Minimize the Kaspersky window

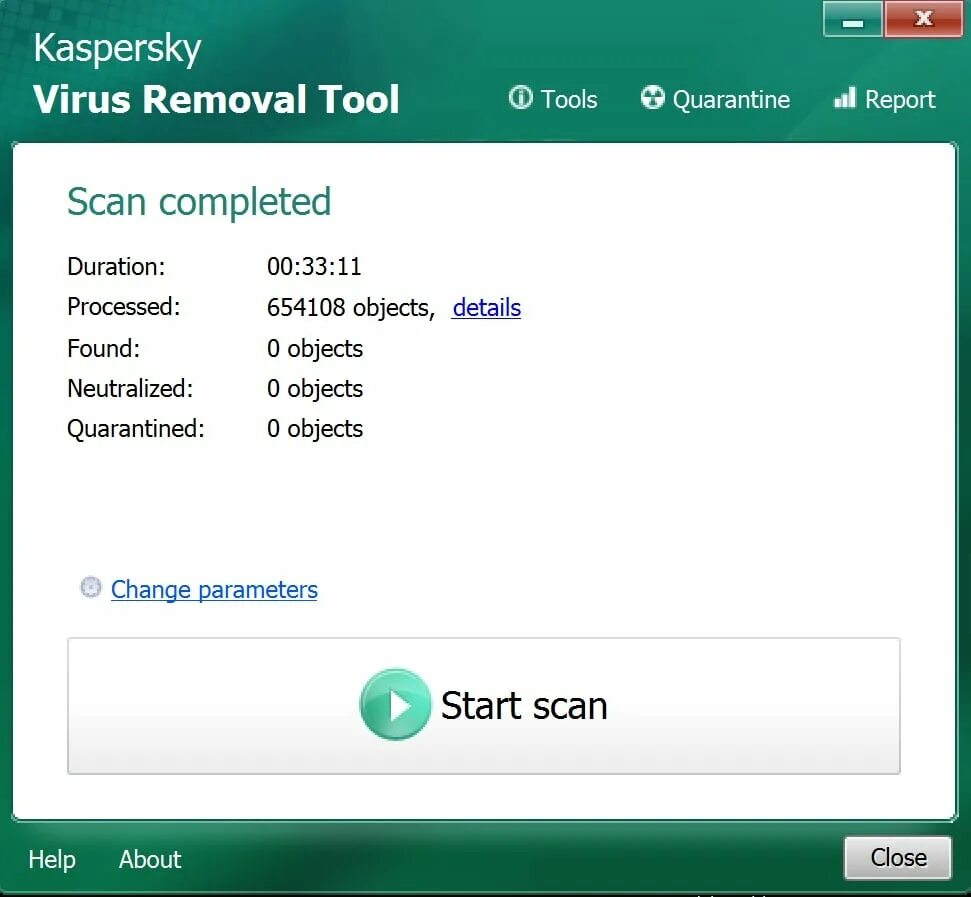(x=853, y=20)
